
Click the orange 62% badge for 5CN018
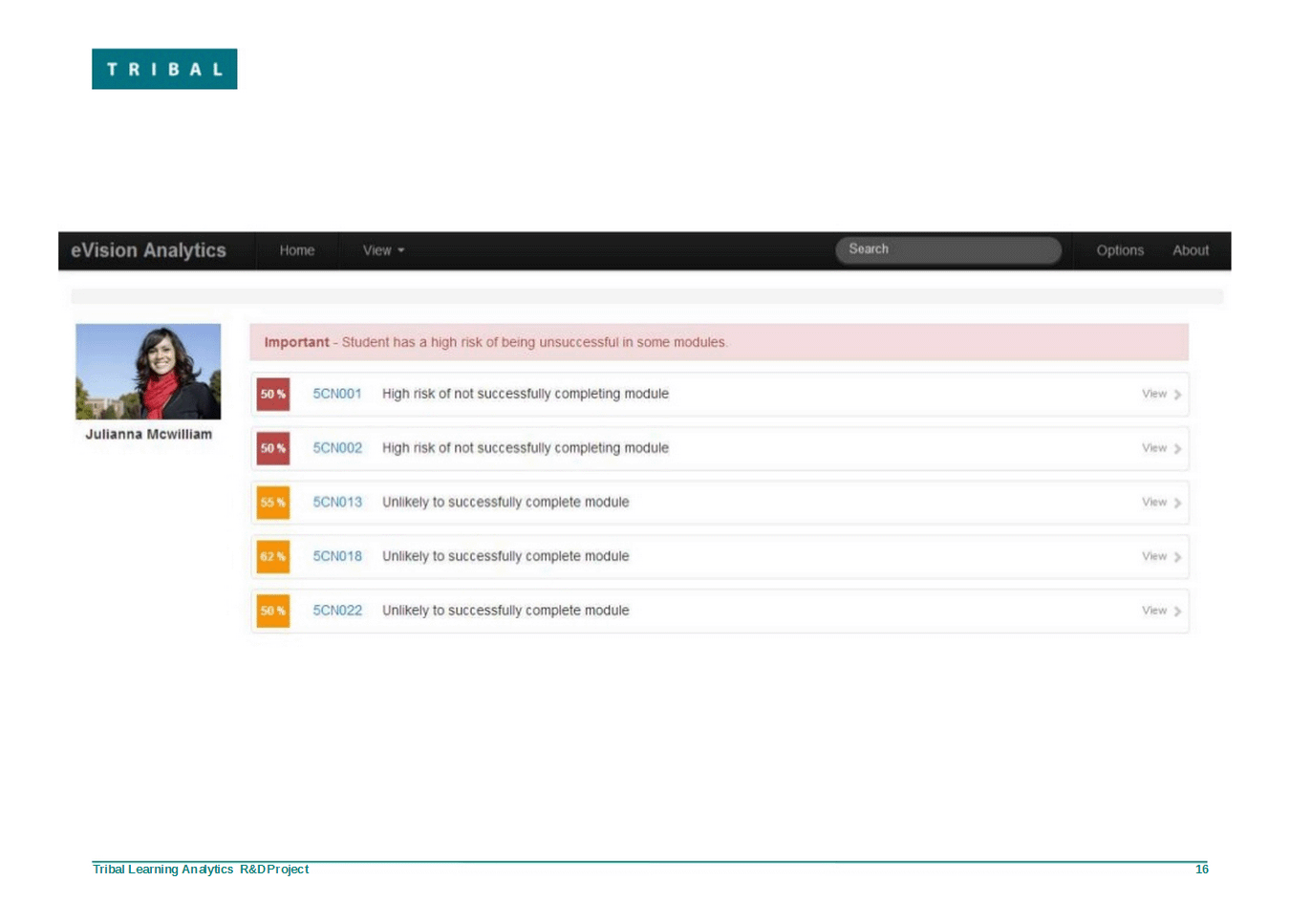pyautogui.click(x=272, y=556)
